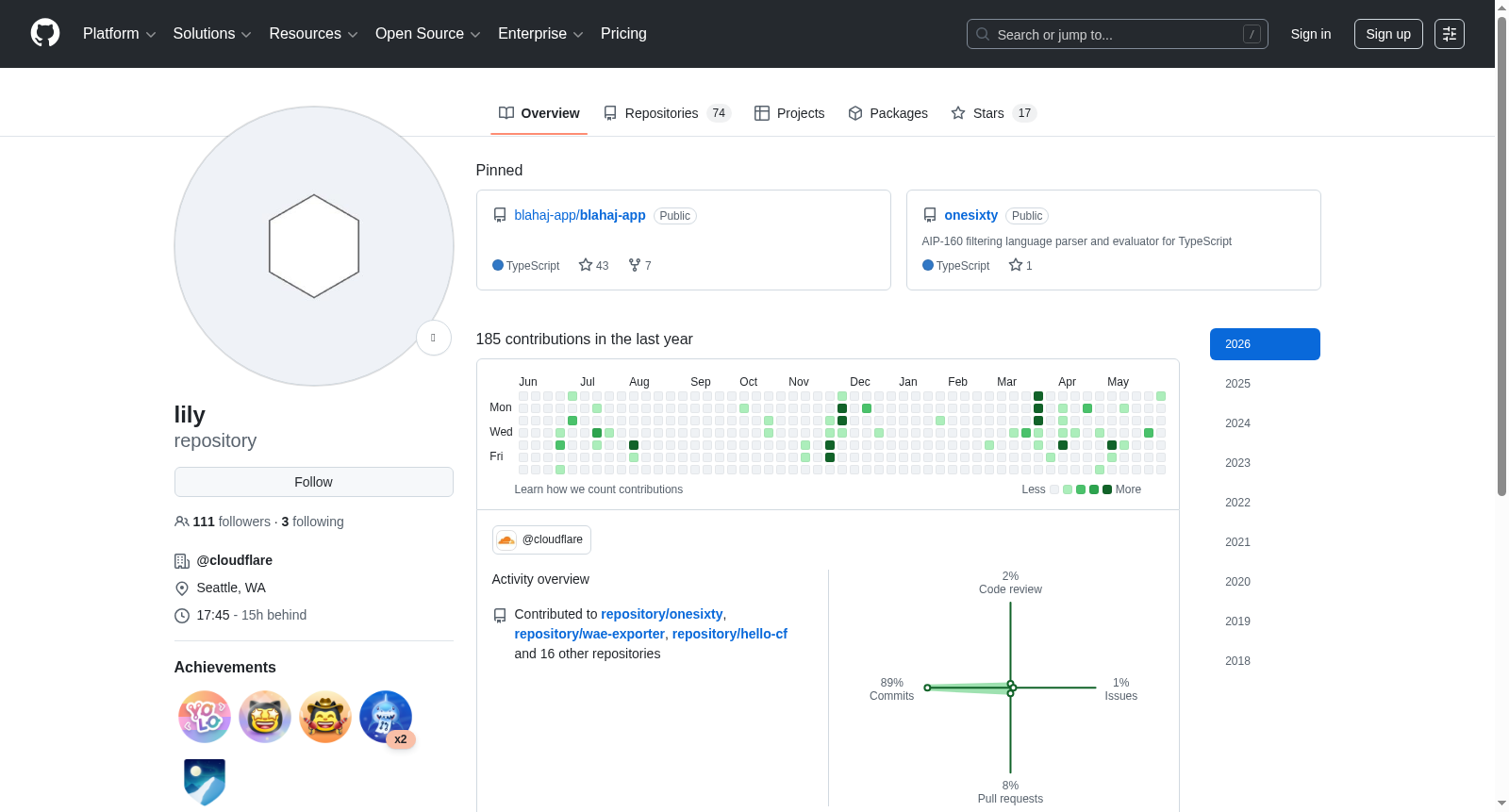Open the lily profile avatar image

coord(314,246)
